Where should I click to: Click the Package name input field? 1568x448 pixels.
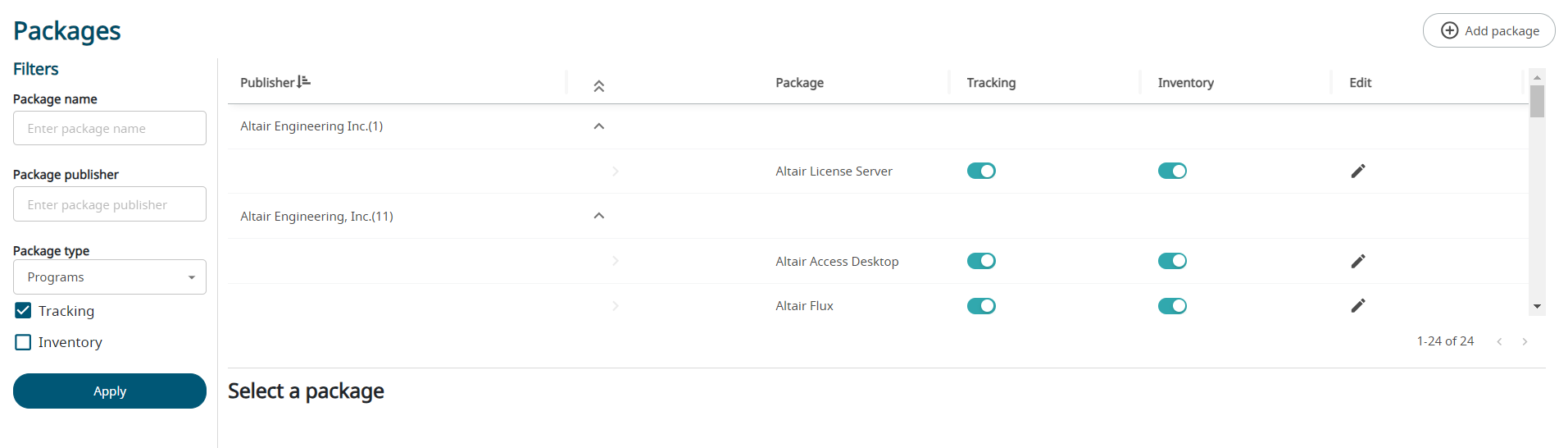pyautogui.click(x=110, y=129)
